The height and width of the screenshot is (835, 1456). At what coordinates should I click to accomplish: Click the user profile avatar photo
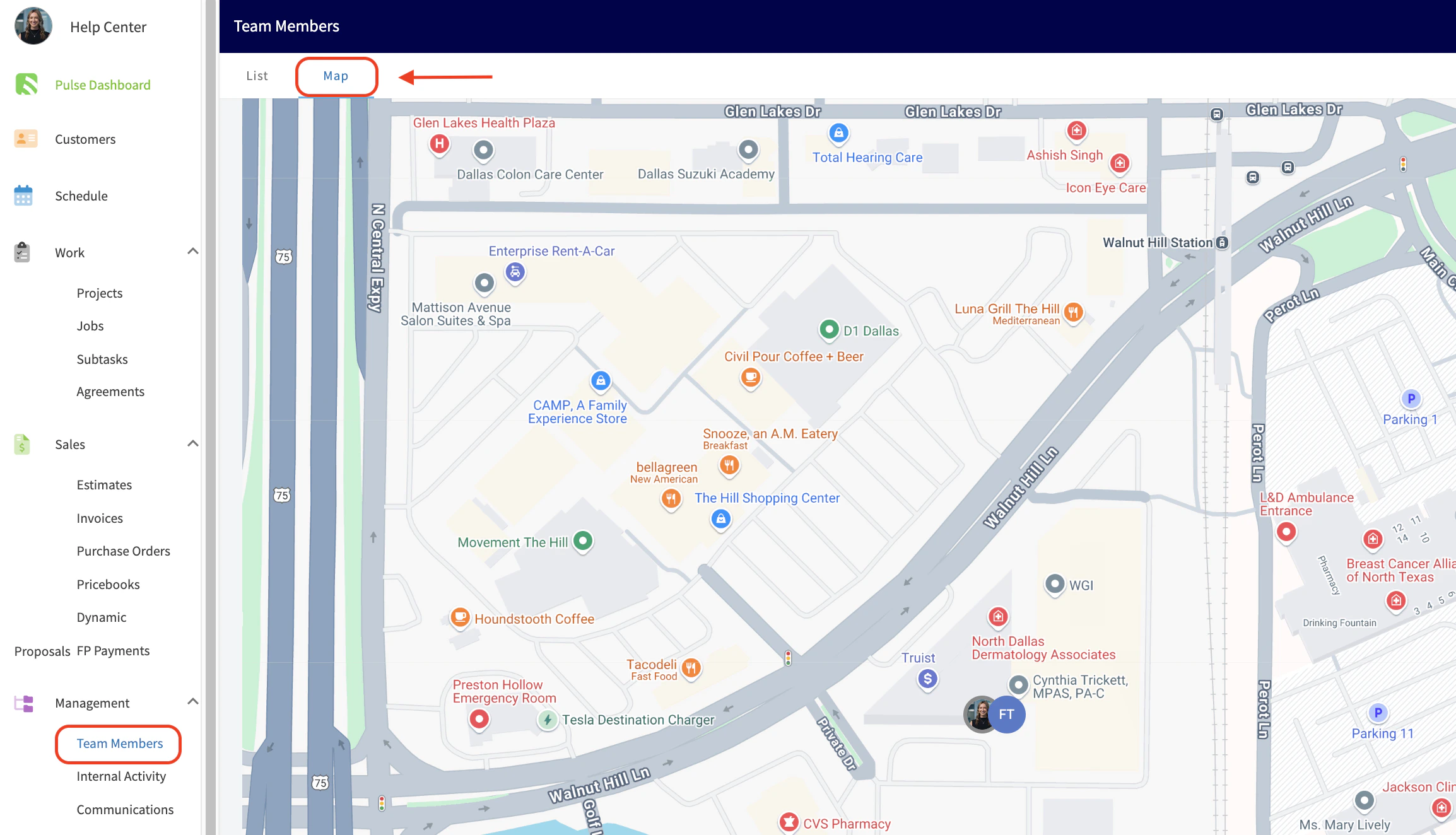coord(33,26)
